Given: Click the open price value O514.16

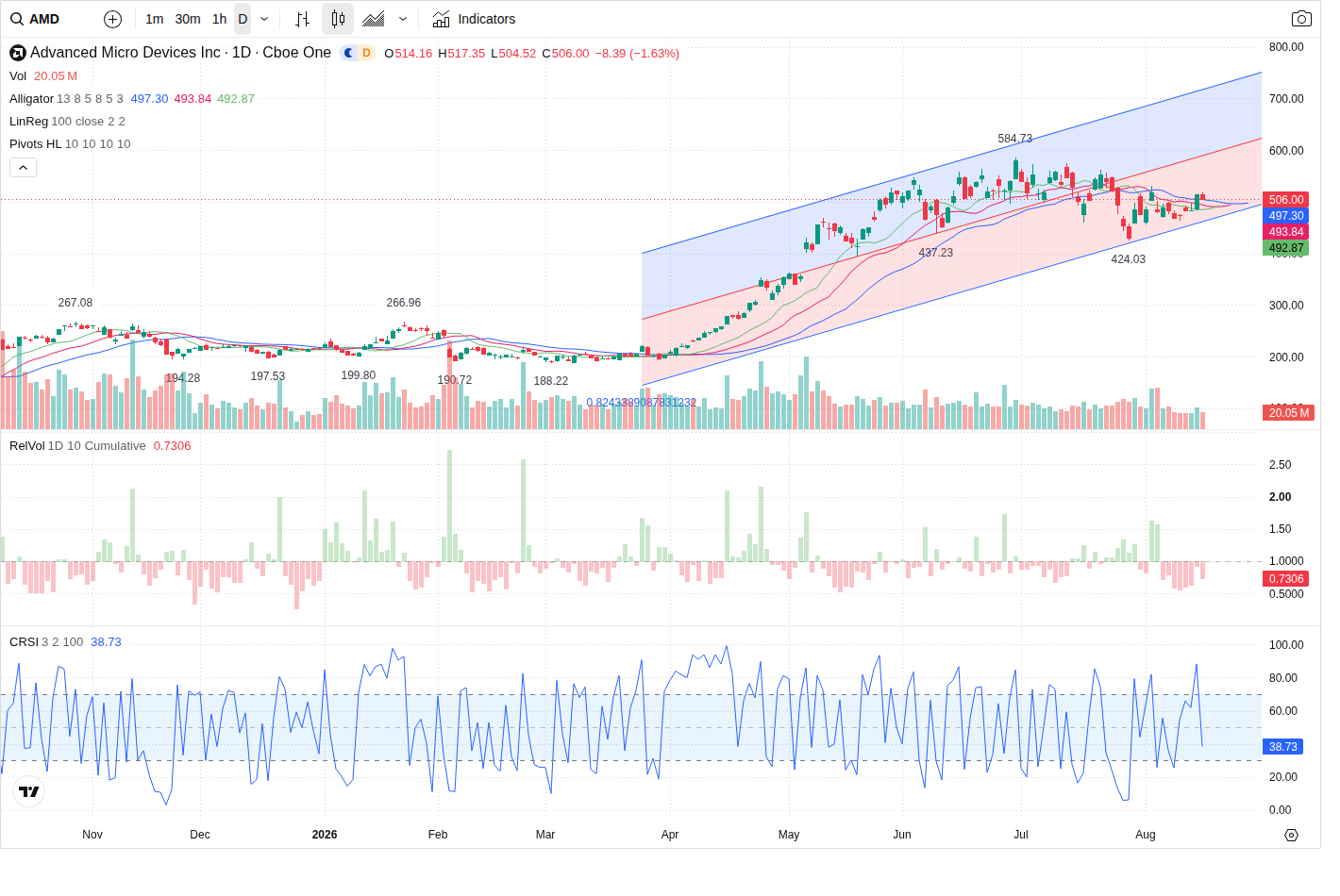Looking at the screenshot, I should (x=408, y=54).
